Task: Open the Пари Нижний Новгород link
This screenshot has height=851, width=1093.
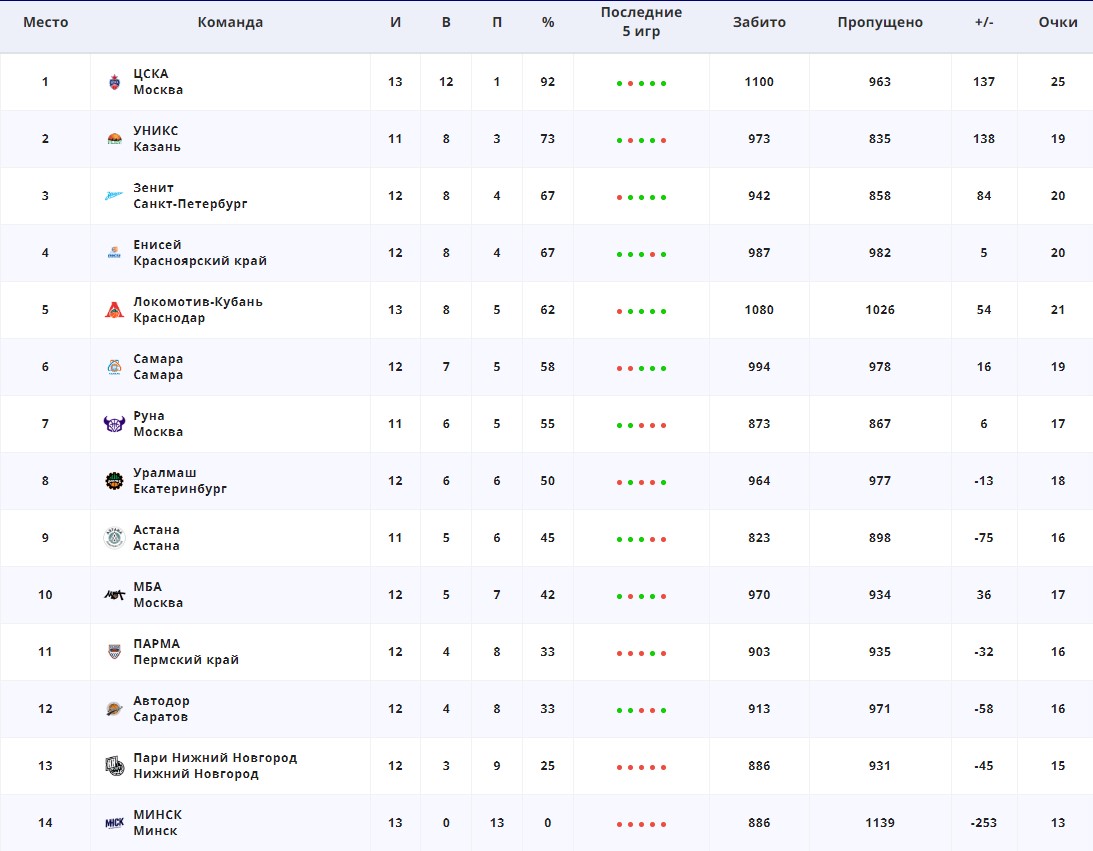Action: pyautogui.click(x=215, y=765)
